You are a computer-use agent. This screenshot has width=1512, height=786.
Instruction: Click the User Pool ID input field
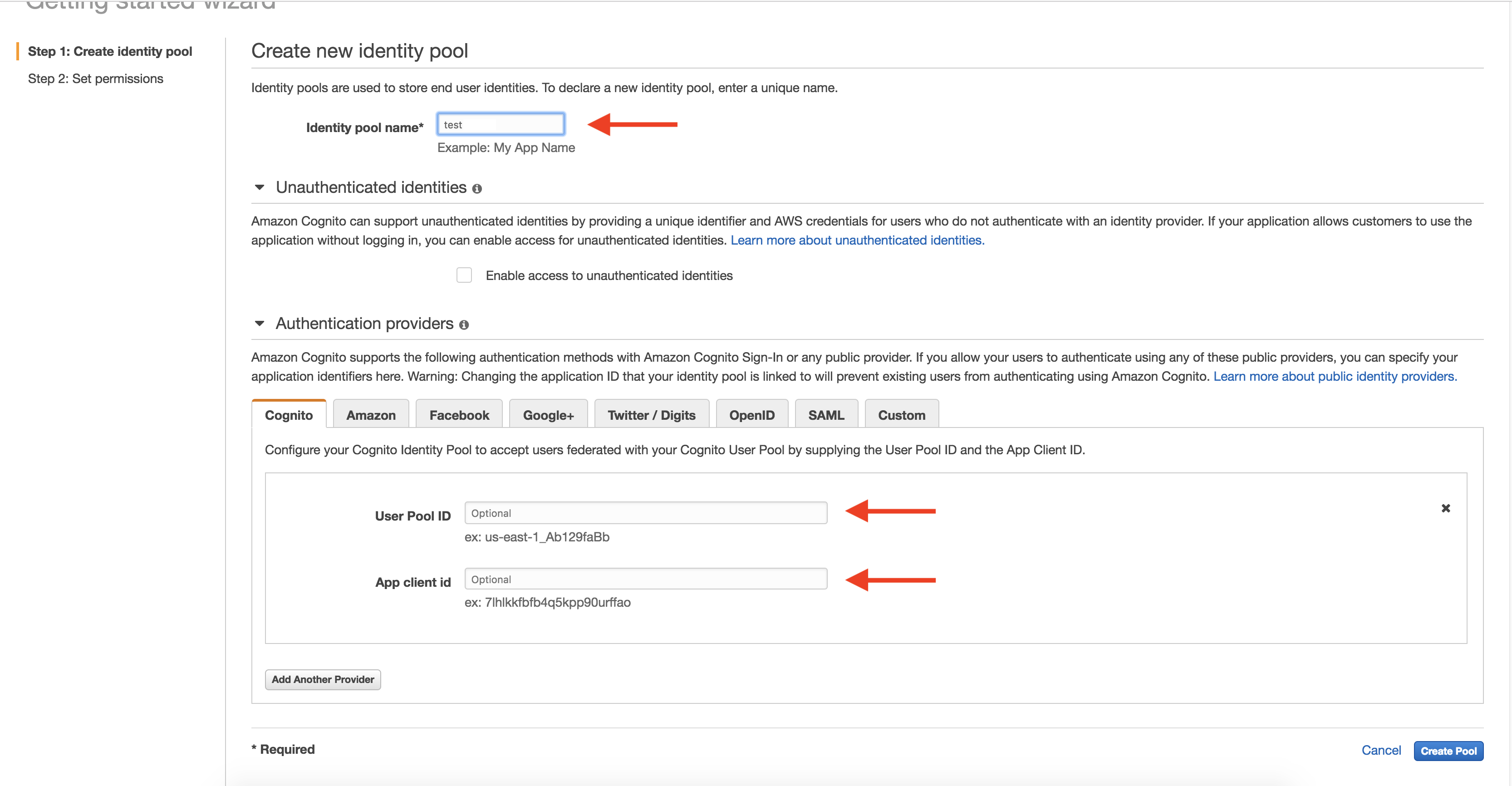point(645,513)
